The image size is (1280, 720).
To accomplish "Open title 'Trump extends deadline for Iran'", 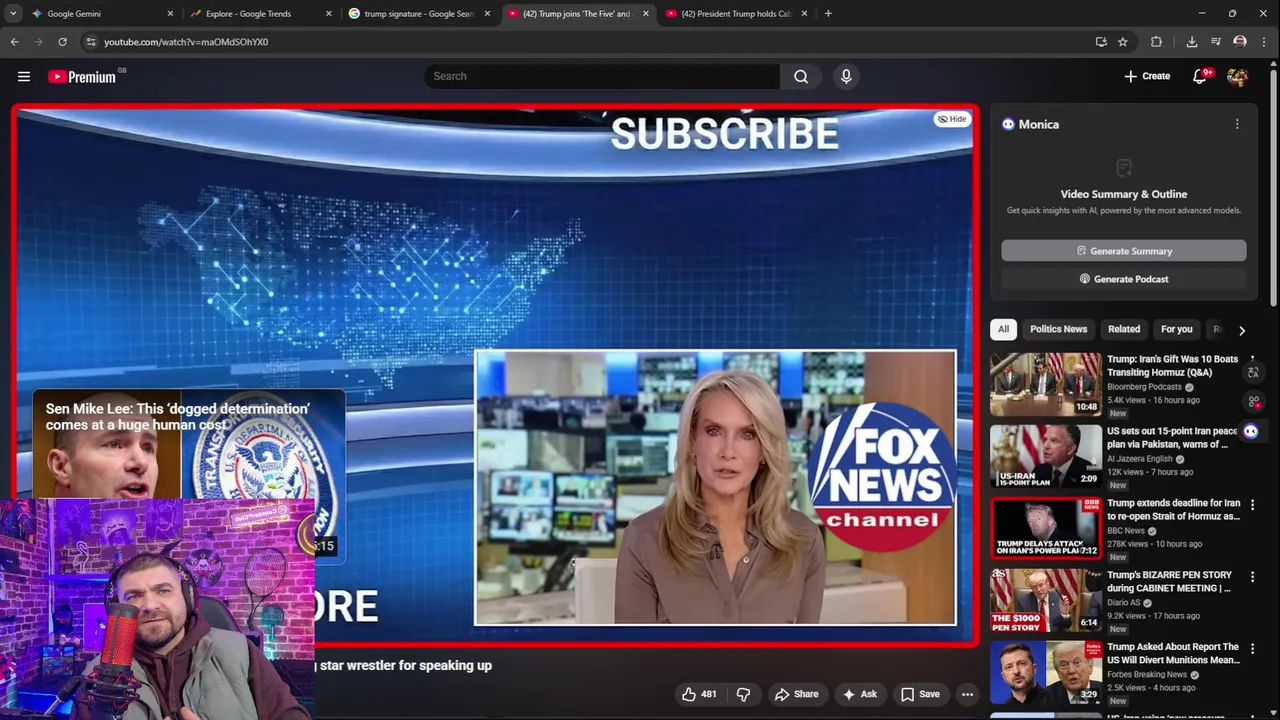I will pyautogui.click(x=1173, y=510).
